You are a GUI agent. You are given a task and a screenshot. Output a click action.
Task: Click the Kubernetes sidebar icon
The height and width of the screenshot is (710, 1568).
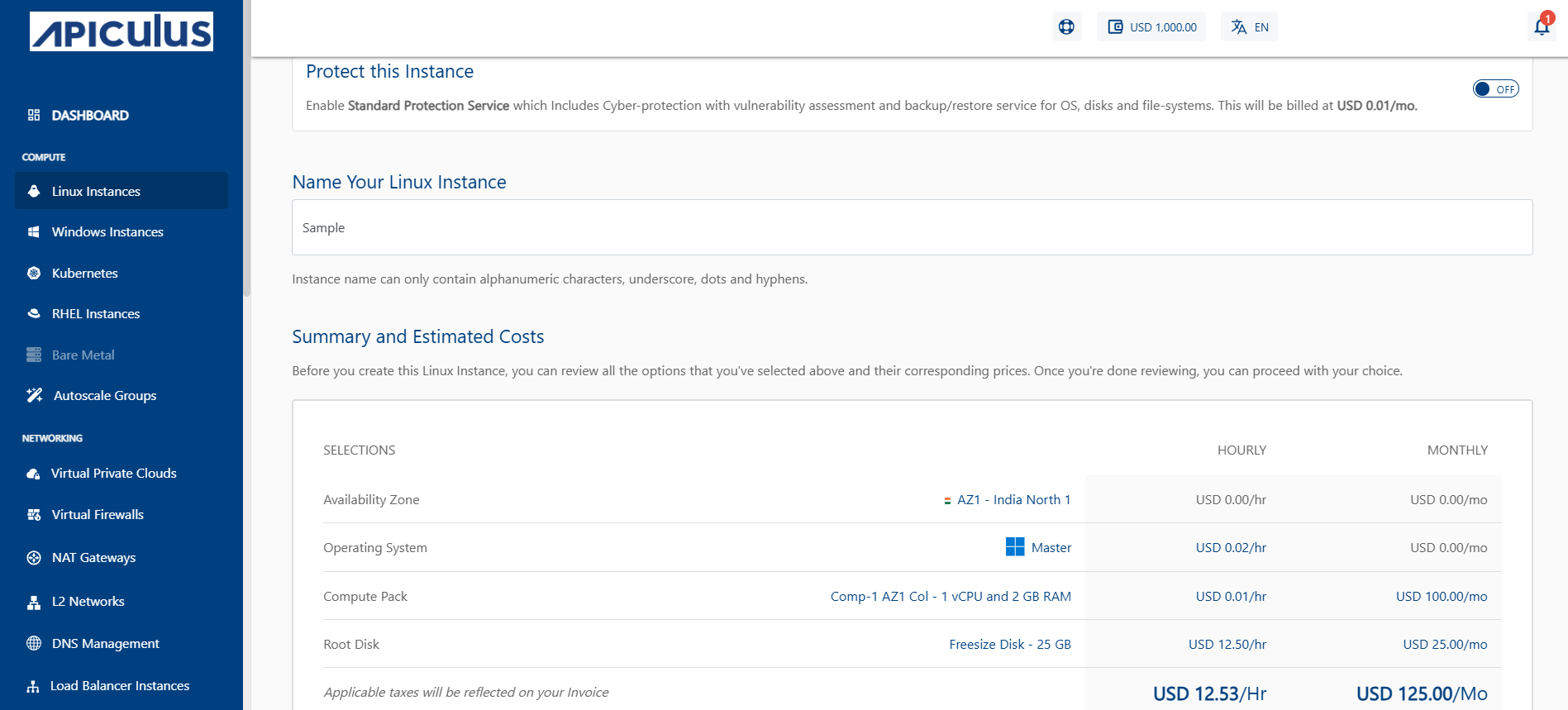tap(34, 273)
